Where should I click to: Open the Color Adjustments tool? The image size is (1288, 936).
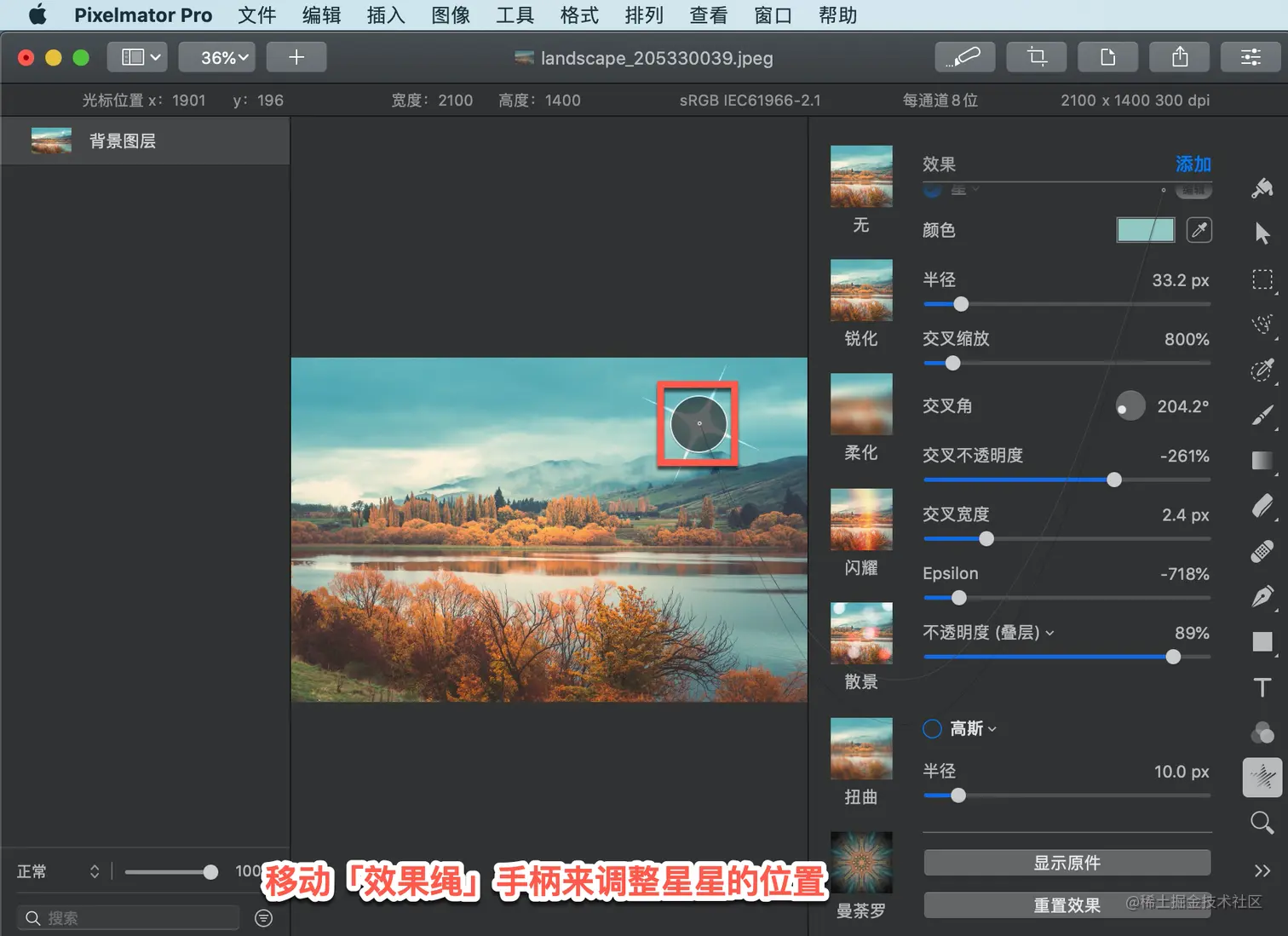click(x=1262, y=732)
